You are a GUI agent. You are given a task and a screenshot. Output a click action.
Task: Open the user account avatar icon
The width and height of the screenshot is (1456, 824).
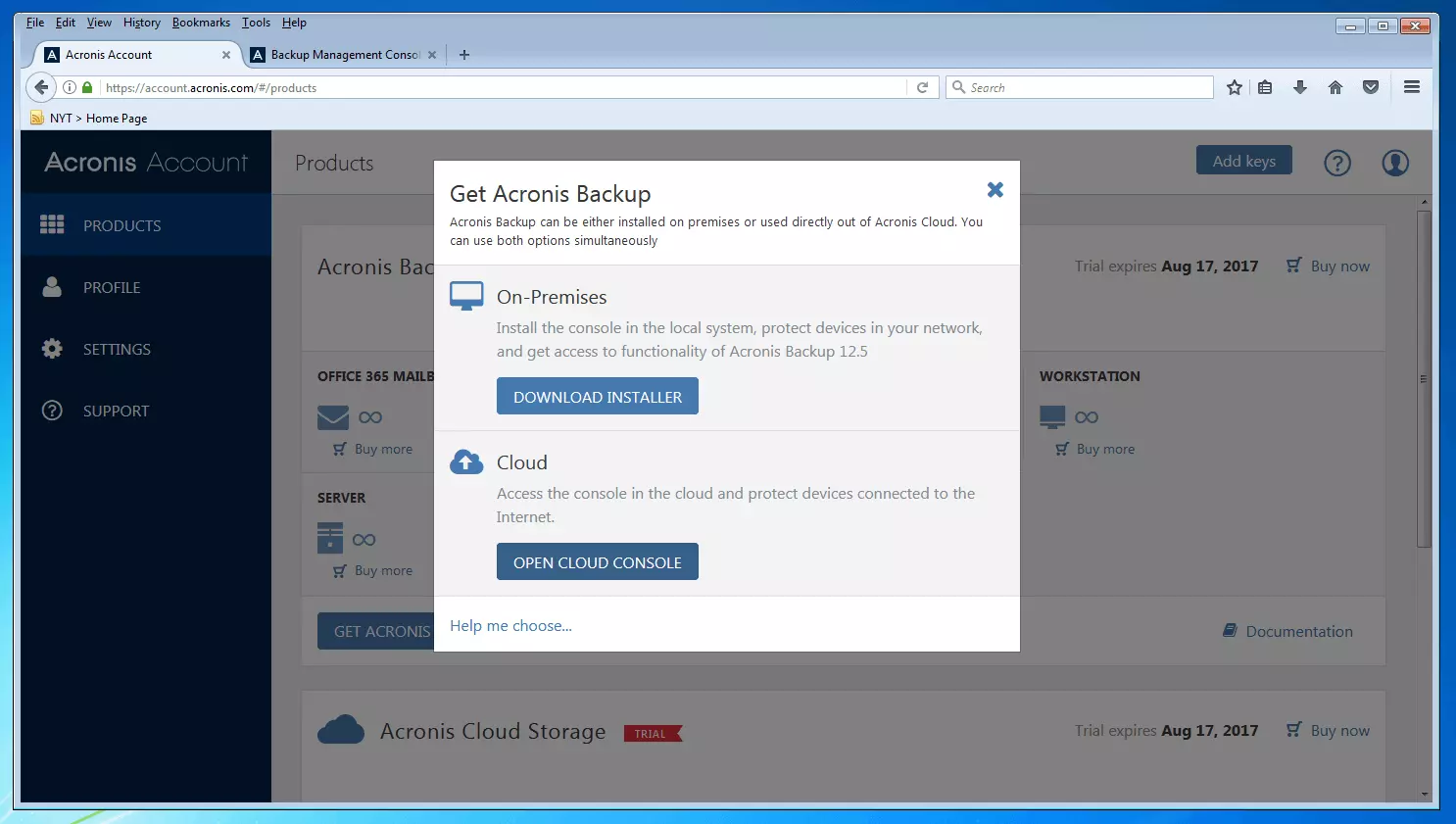point(1395,163)
